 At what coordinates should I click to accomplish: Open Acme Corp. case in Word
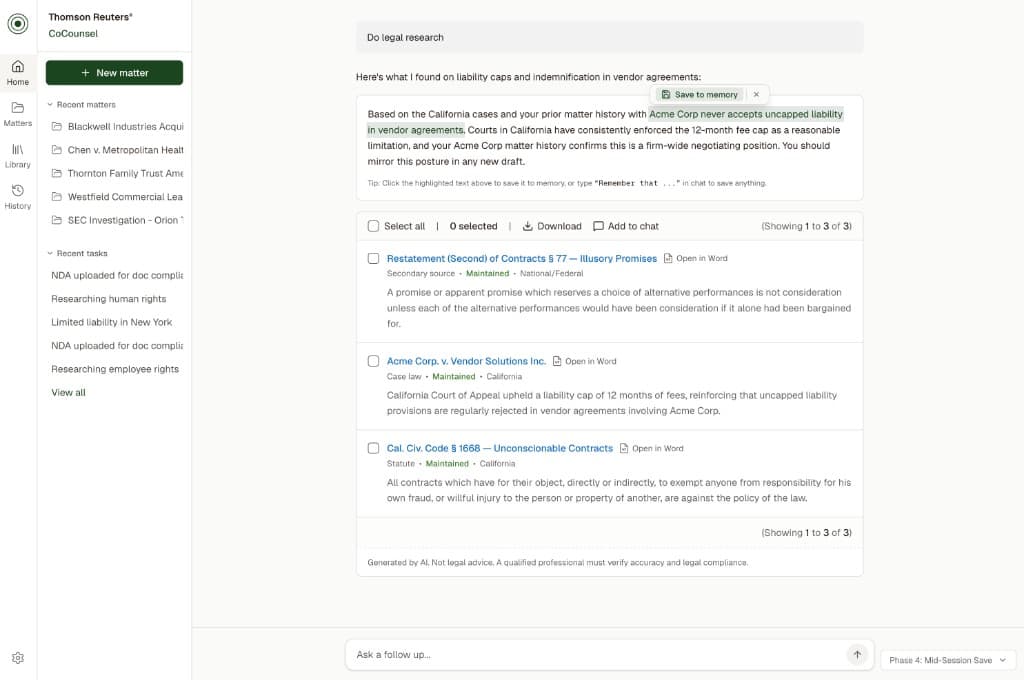[x=584, y=361]
